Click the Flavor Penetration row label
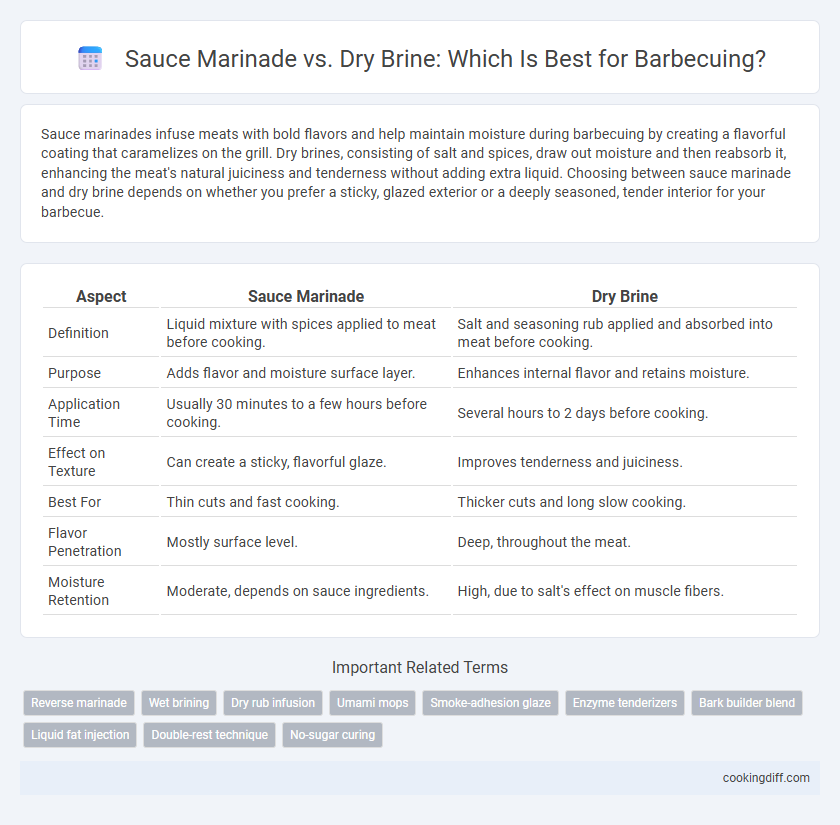The width and height of the screenshot is (840, 825). [85, 542]
